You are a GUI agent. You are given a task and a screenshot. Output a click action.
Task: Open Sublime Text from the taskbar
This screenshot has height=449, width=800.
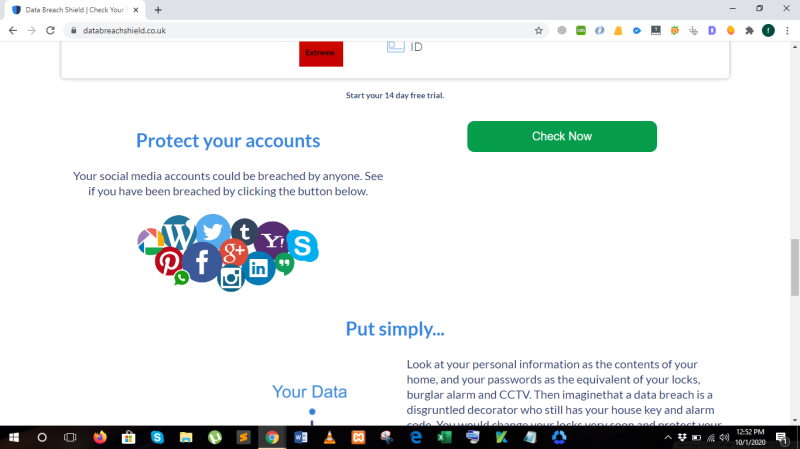point(243,437)
